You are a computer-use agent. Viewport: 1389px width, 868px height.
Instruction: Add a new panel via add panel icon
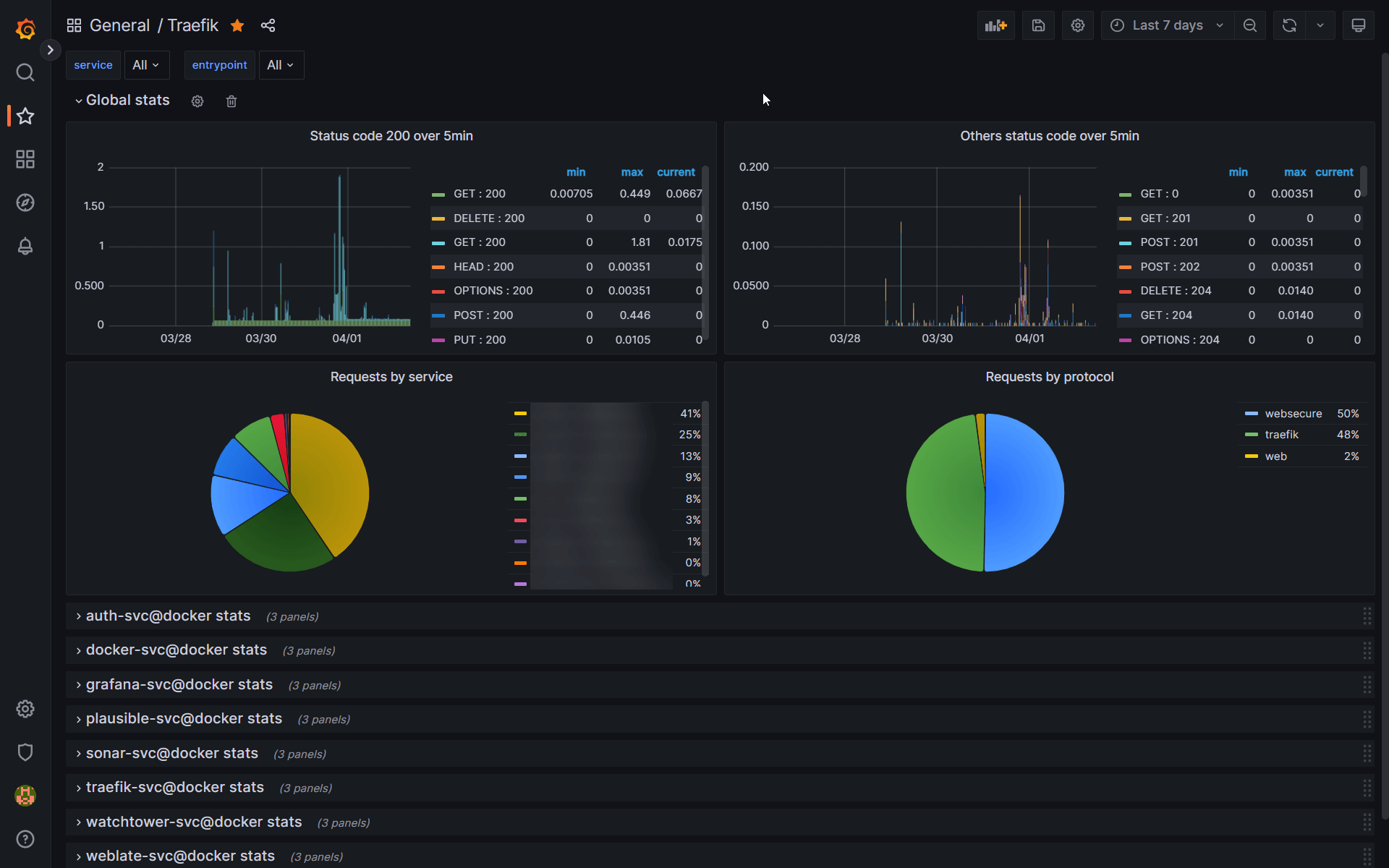tap(996, 25)
